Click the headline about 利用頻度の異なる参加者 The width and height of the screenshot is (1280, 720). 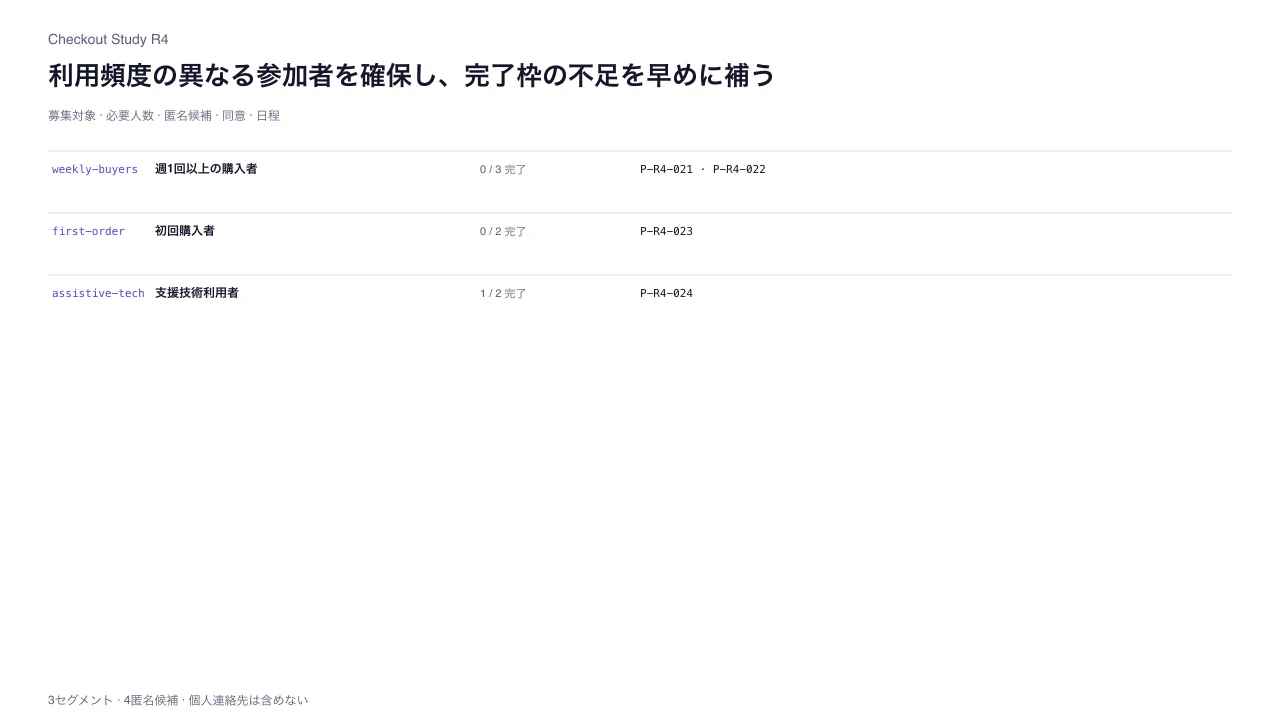[x=412, y=76]
